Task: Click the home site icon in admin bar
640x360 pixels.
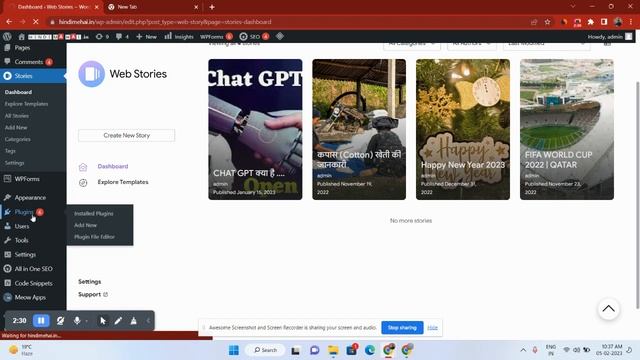Action: pyautogui.click(x=22, y=37)
